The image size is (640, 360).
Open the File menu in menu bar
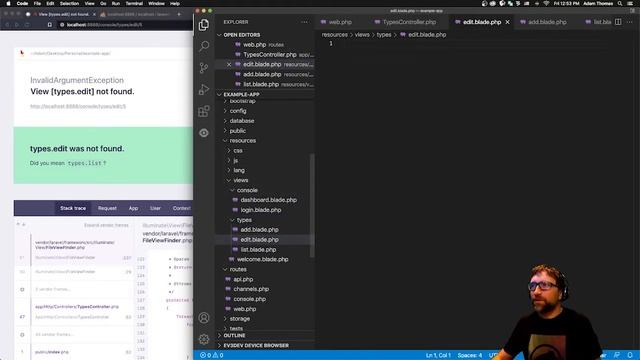coord(37,3)
